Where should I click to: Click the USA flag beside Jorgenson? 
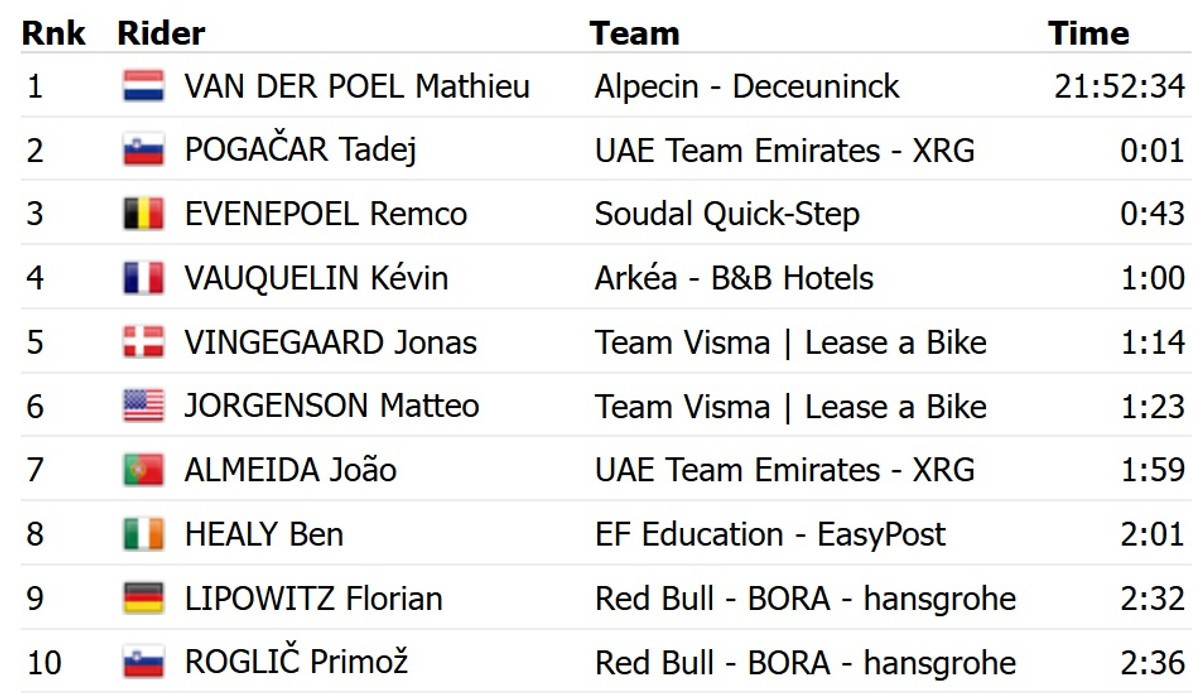coord(143,406)
